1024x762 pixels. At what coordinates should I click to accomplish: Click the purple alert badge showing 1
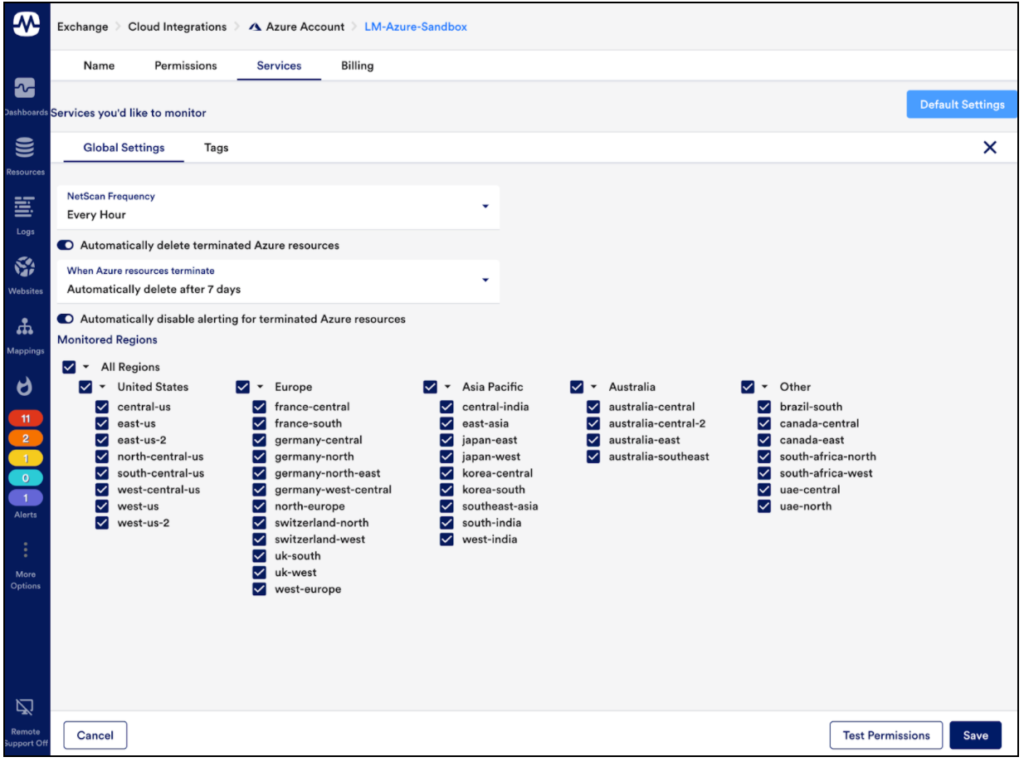pos(25,498)
